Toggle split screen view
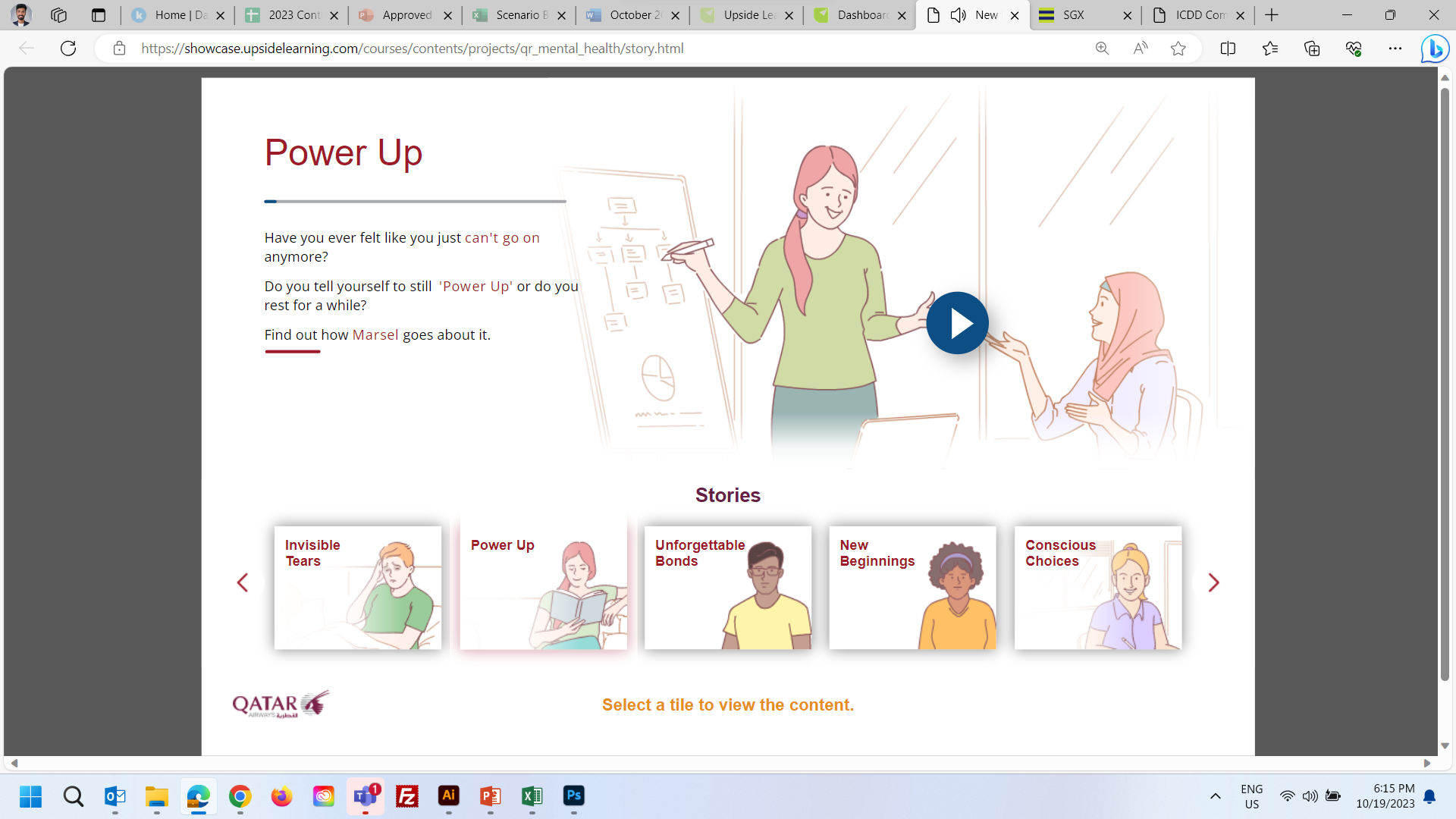The height and width of the screenshot is (819, 1456). (x=1228, y=49)
